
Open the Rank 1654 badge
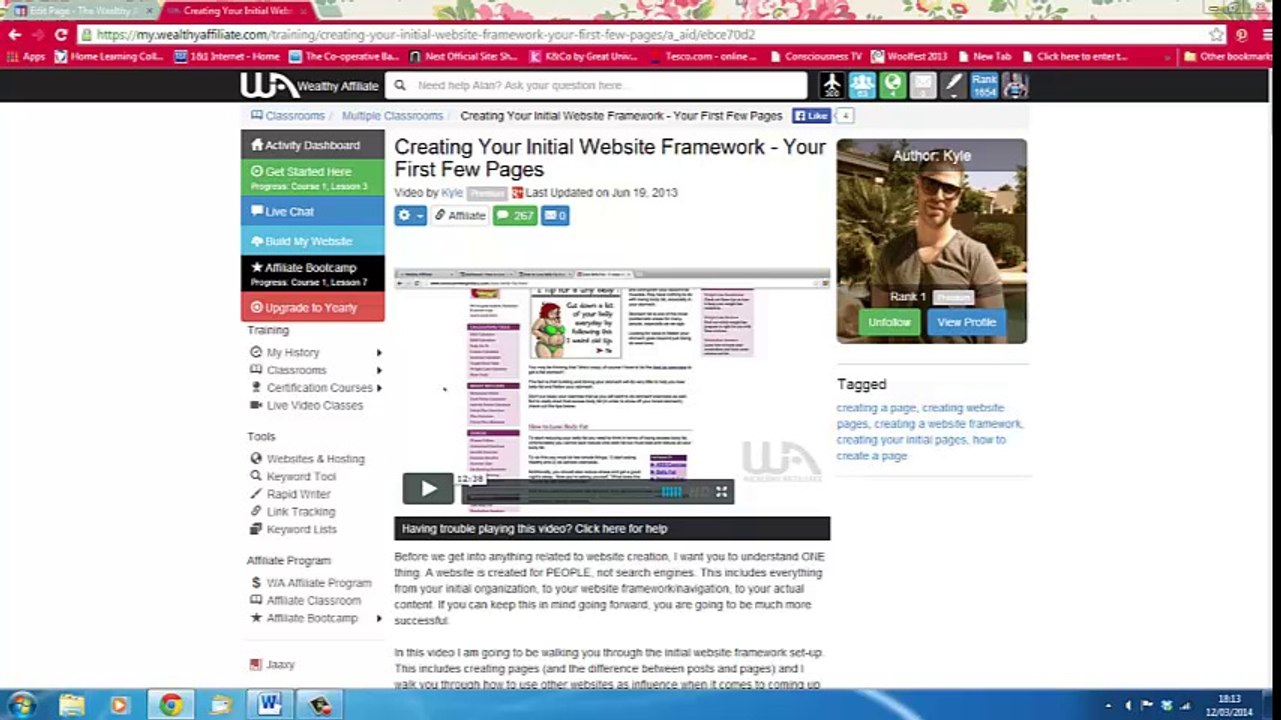(984, 86)
